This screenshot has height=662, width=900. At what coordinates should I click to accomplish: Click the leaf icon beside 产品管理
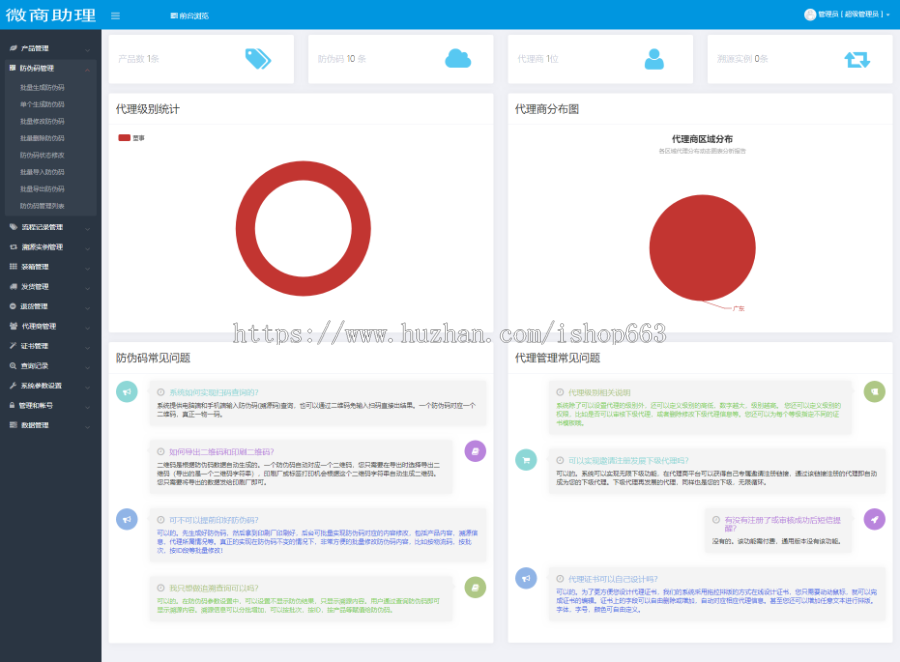pyautogui.click(x=13, y=48)
